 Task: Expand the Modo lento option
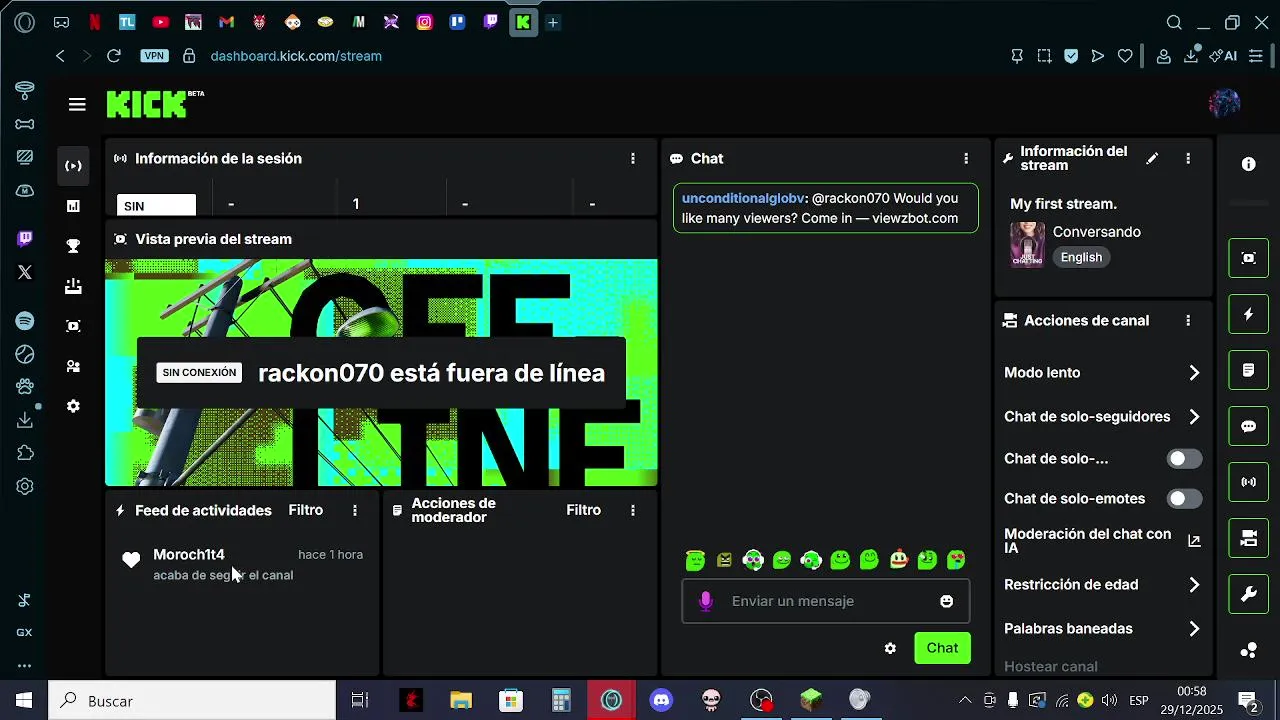coord(1103,373)
